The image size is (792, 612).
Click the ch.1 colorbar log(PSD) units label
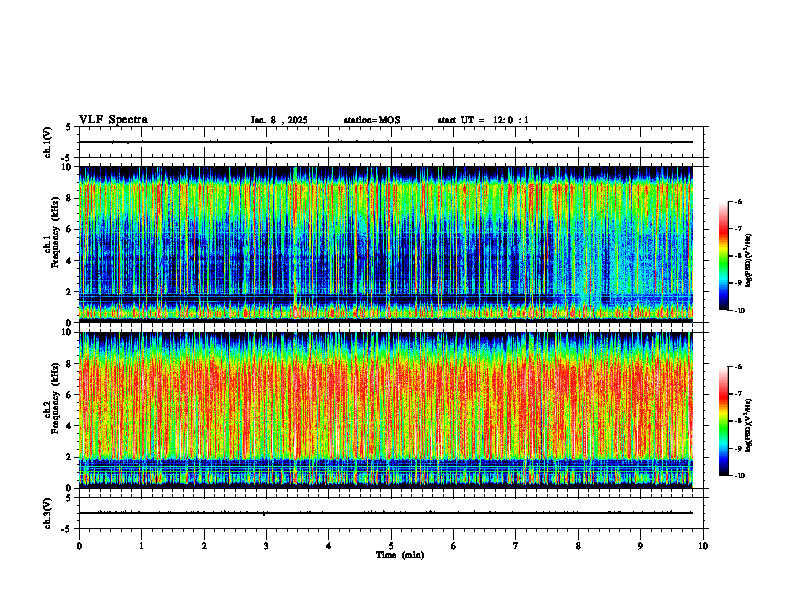point(748,261)
